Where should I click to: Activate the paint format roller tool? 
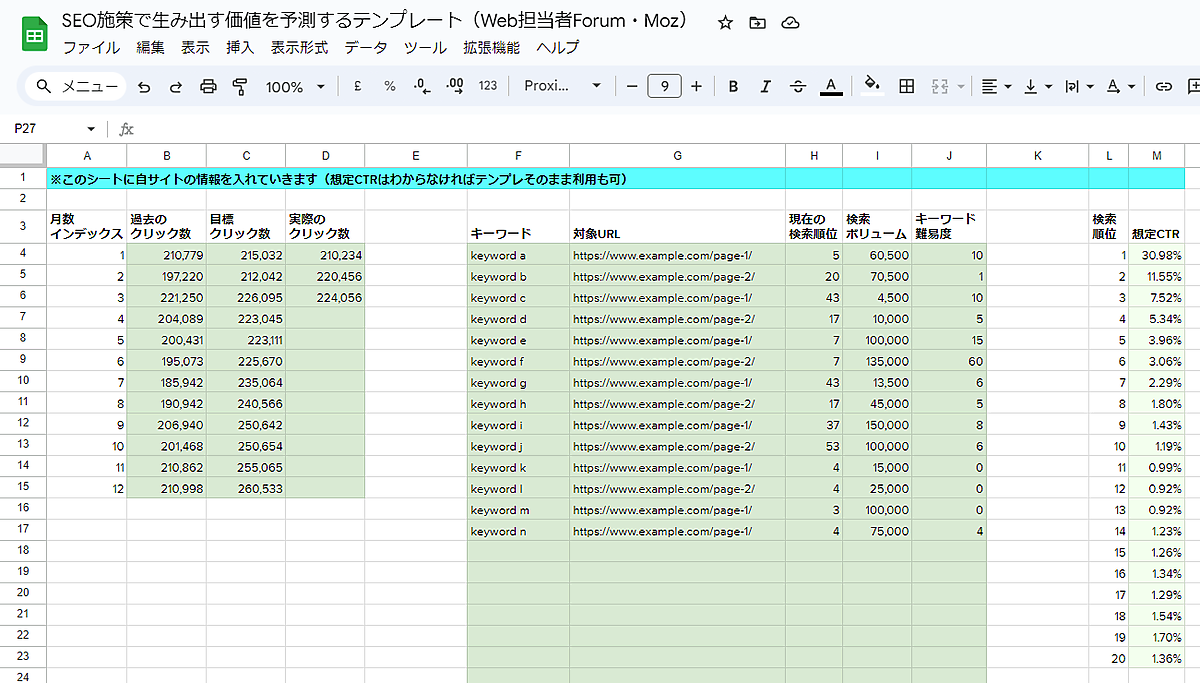pyautogui.click(x=239, y=87)
